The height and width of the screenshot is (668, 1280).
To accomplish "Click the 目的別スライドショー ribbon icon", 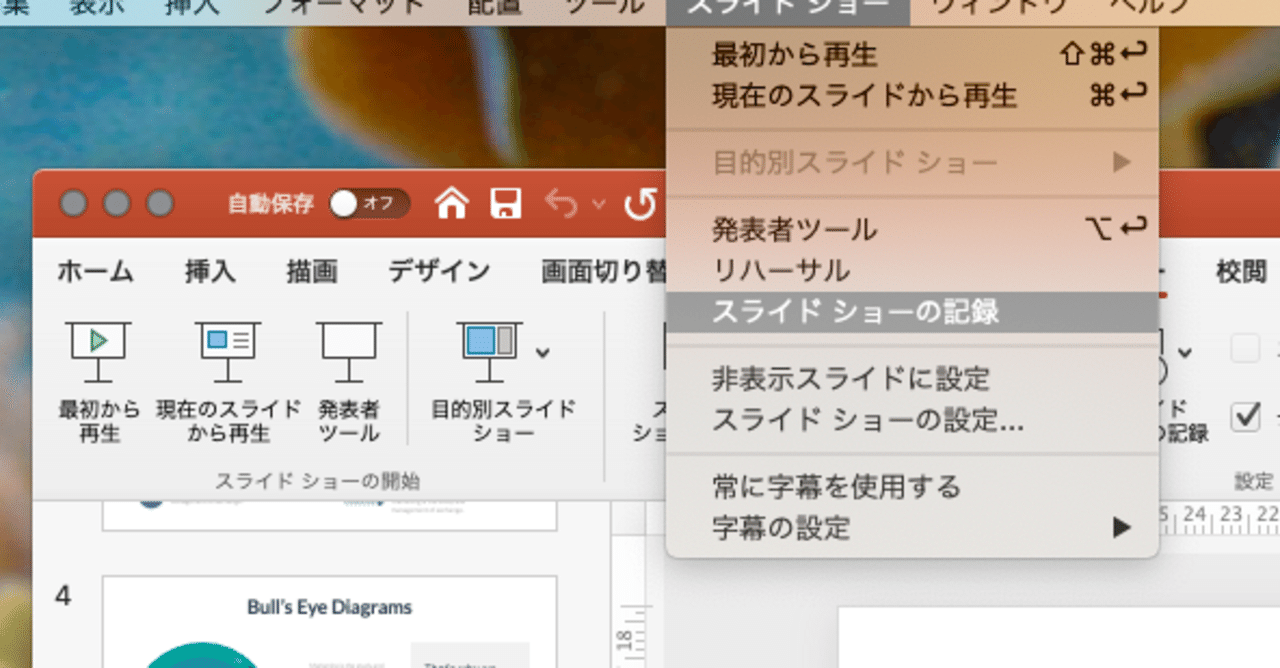I will click(x=489, y=352).
